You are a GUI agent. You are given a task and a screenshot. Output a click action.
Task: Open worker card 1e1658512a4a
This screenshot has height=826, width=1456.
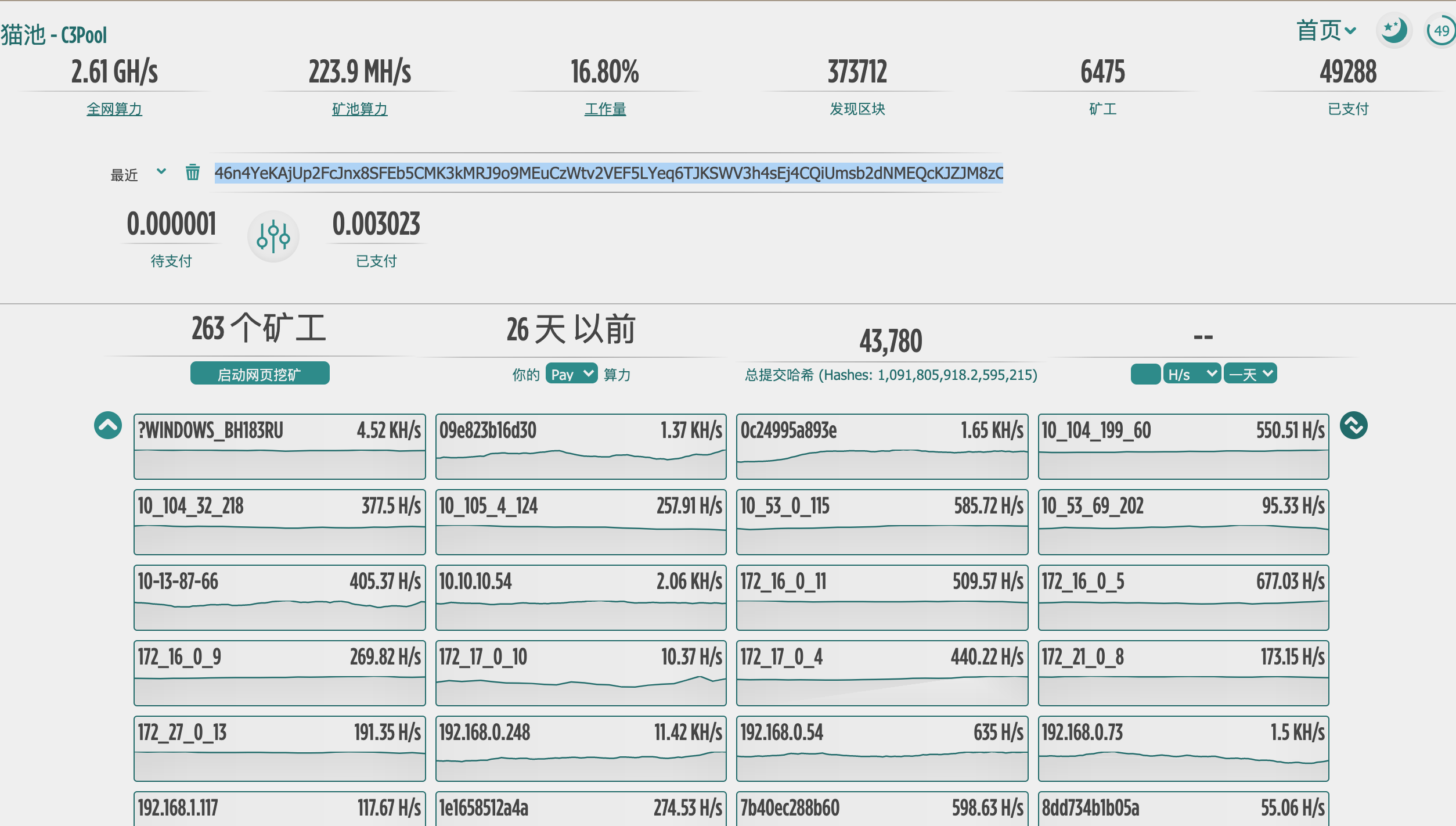point(581,809)
